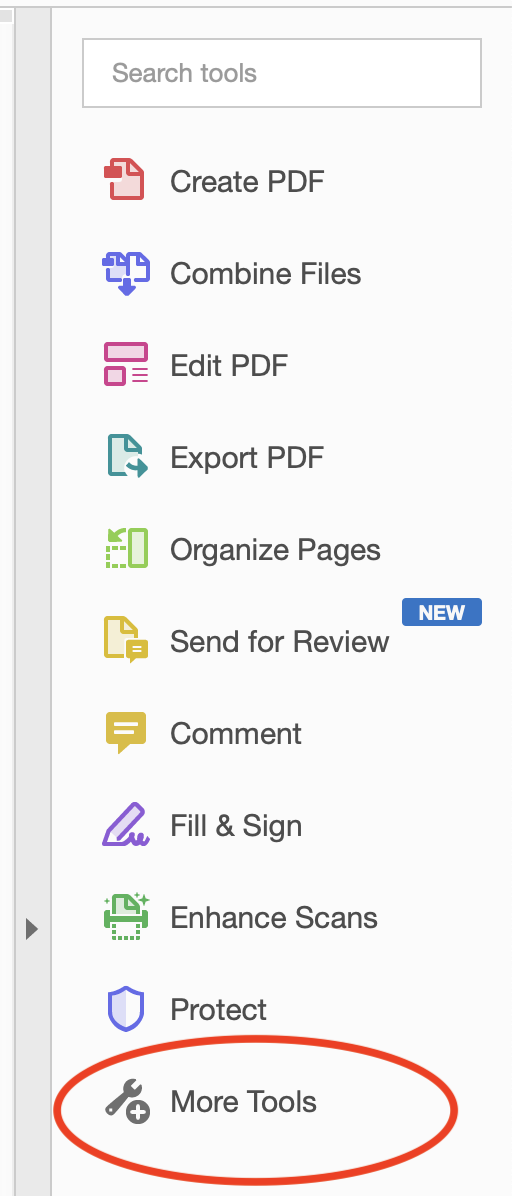Open the Combine Files text label
Viewport: 512px width, 1196px height.
266,274
